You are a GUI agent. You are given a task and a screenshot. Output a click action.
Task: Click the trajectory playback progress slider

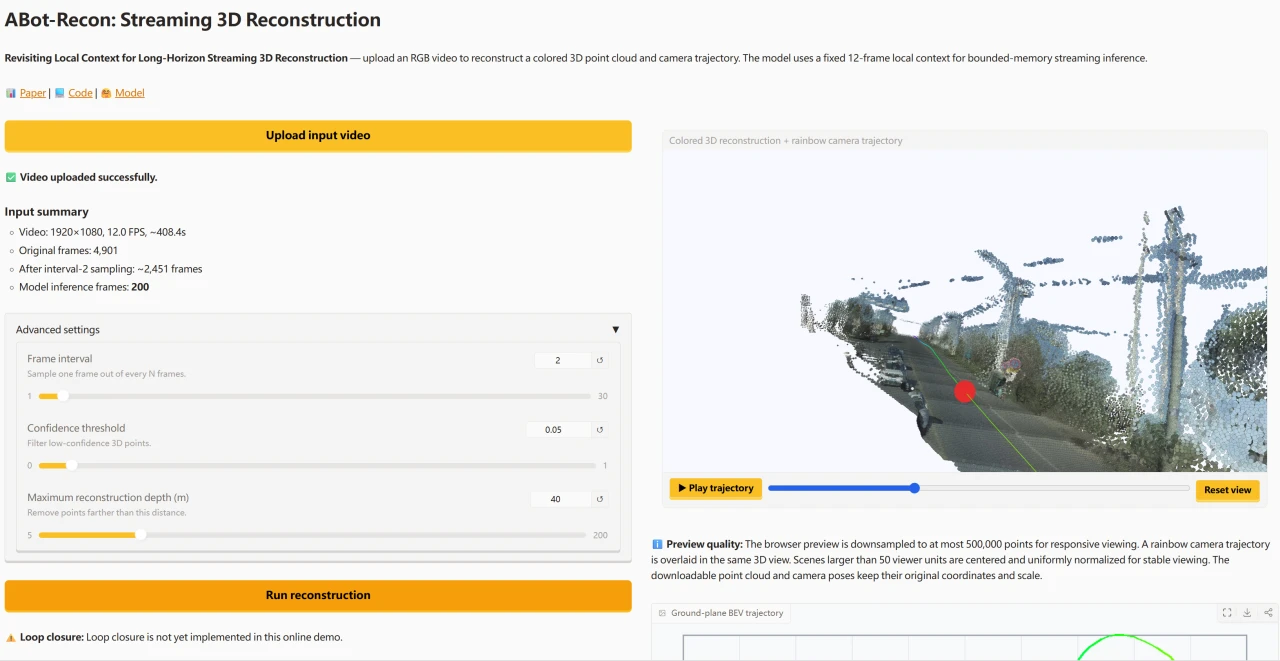pyautogui.click(x=979, y=489)
